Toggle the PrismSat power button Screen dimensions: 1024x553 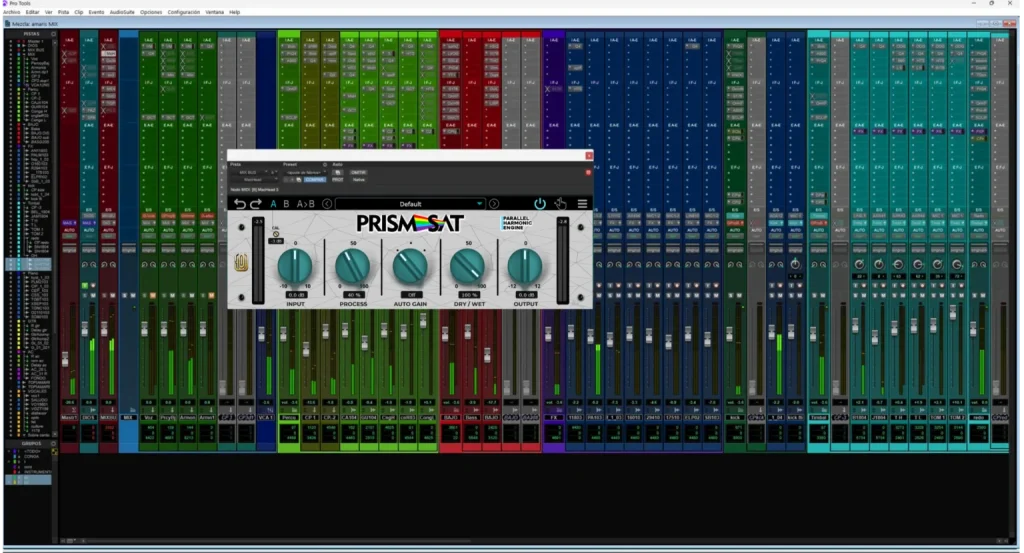[539, 204]
